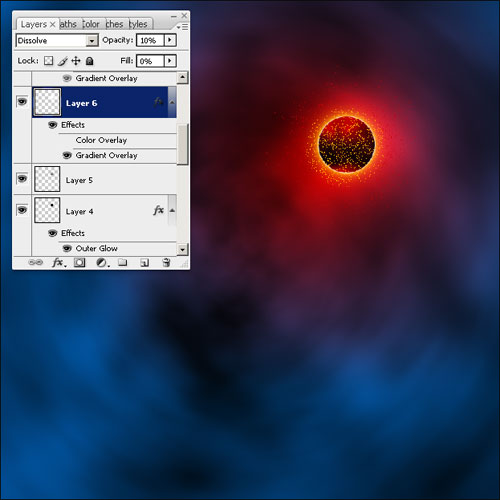Switch to the Styles tab
Screen dimensions: 500x500
coord(138,24)
